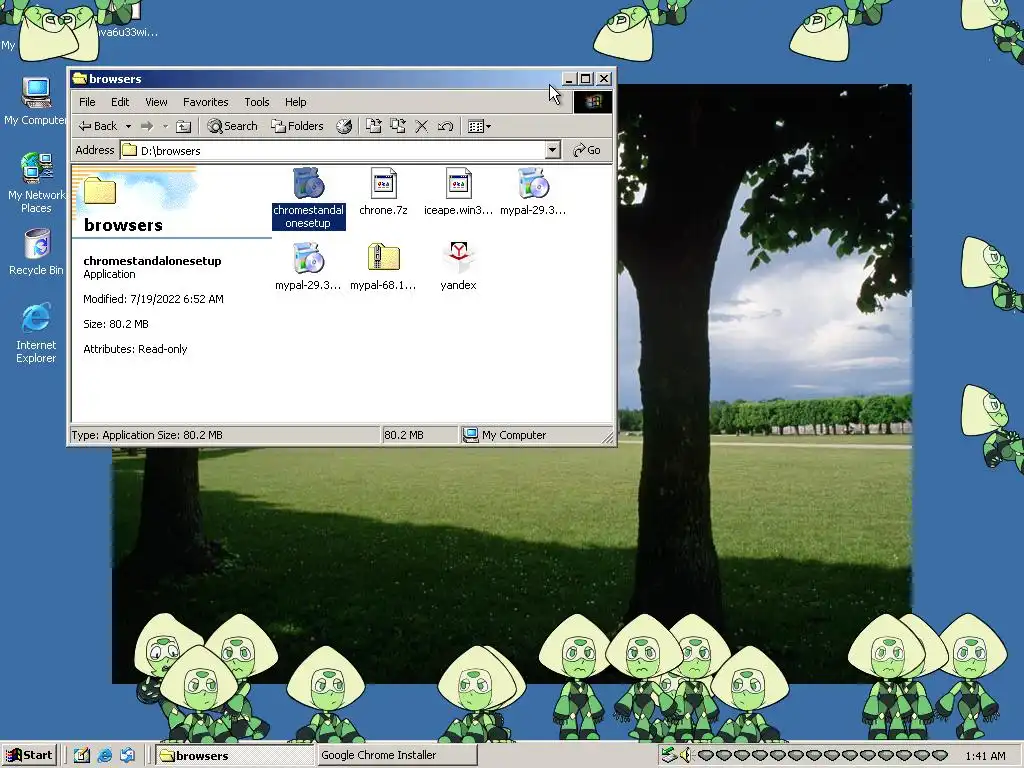The height and width of the screenshot is (768, 1024).
Task: Click the network connection tray icon
Action: tap(669, 756)
